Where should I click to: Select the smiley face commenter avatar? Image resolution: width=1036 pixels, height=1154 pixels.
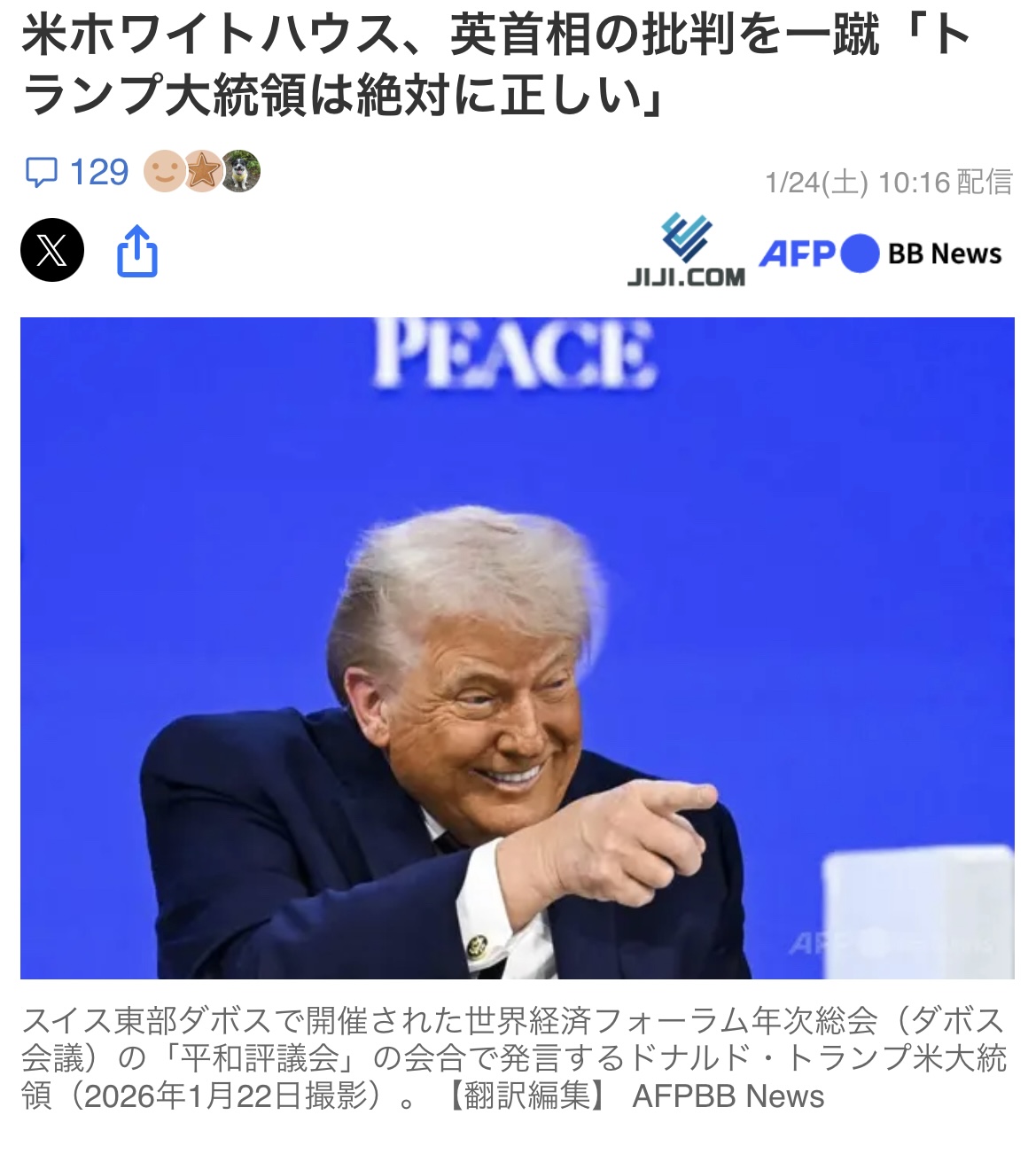coord(164,171)
